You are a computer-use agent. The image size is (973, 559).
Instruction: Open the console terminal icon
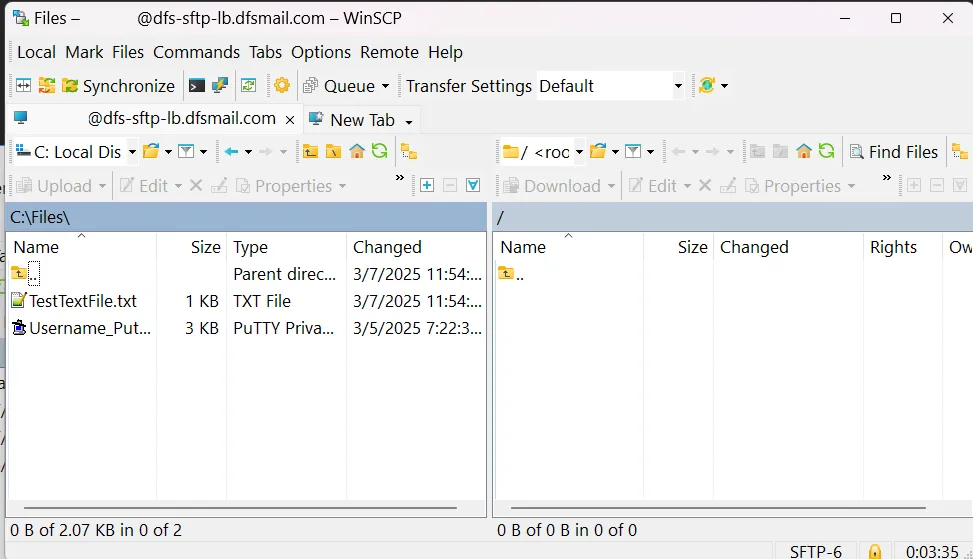click(197, 86)
